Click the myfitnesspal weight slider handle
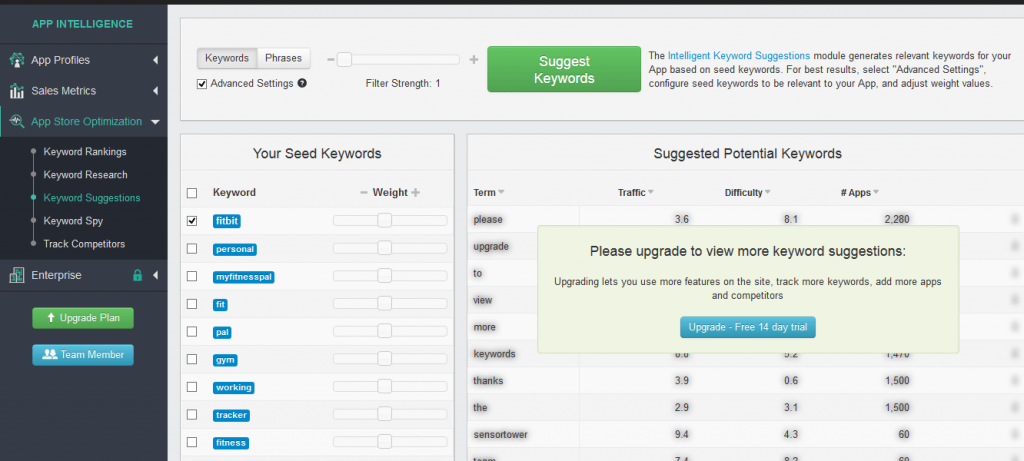This screenshot has width=1024, height=461. [385, 276]
